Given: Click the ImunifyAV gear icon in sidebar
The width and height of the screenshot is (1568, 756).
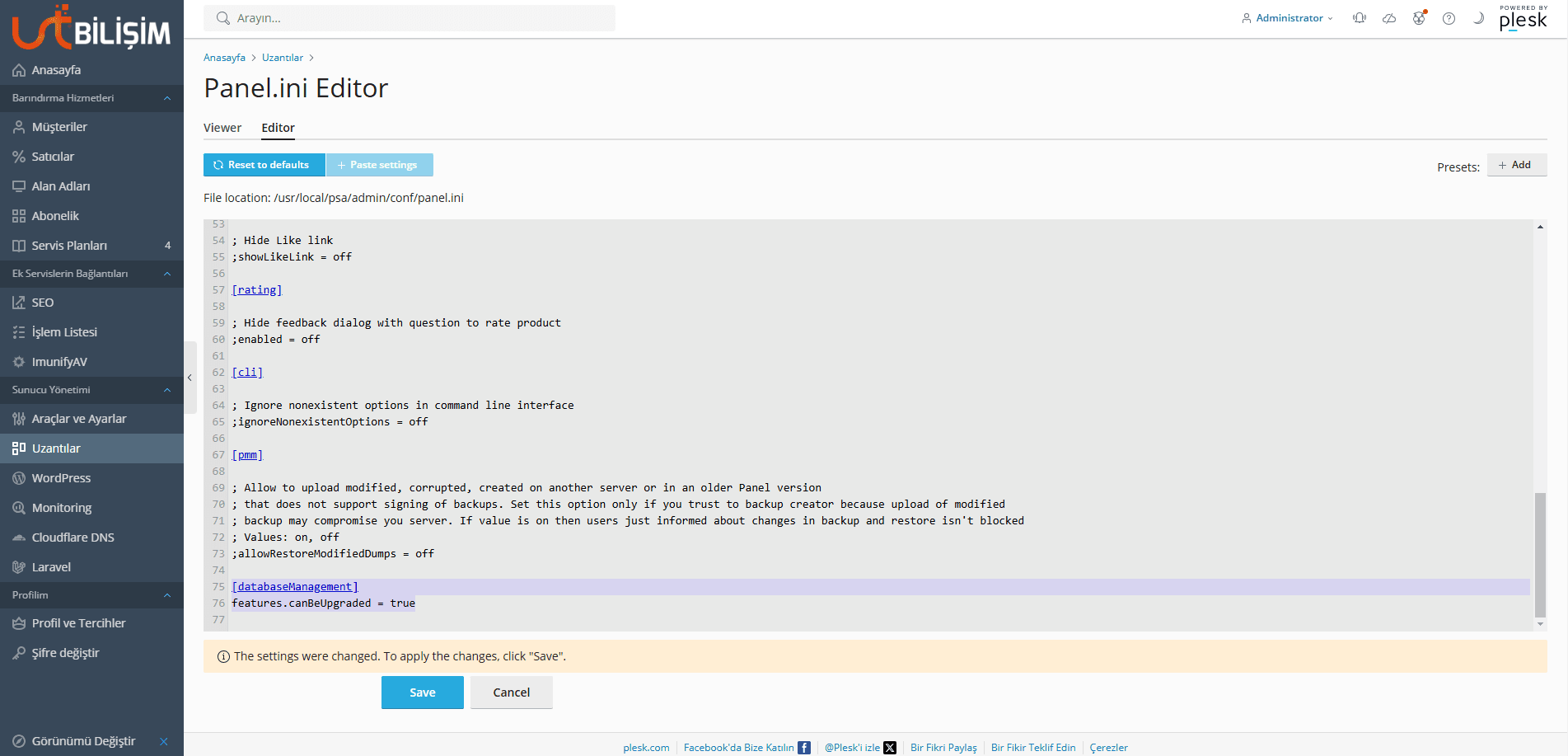Looking at the screenshot, I should tap(19, 362).
